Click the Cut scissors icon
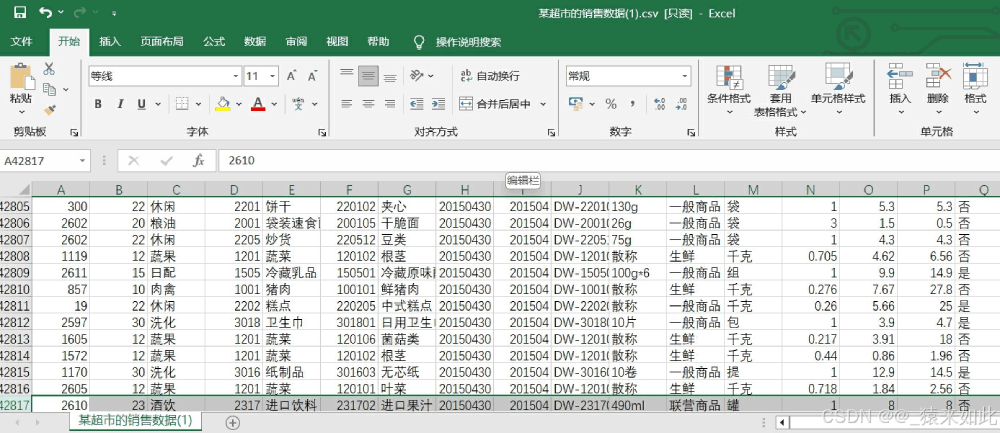This screenshot has height=433, width=1000. (x=48, y=68)
